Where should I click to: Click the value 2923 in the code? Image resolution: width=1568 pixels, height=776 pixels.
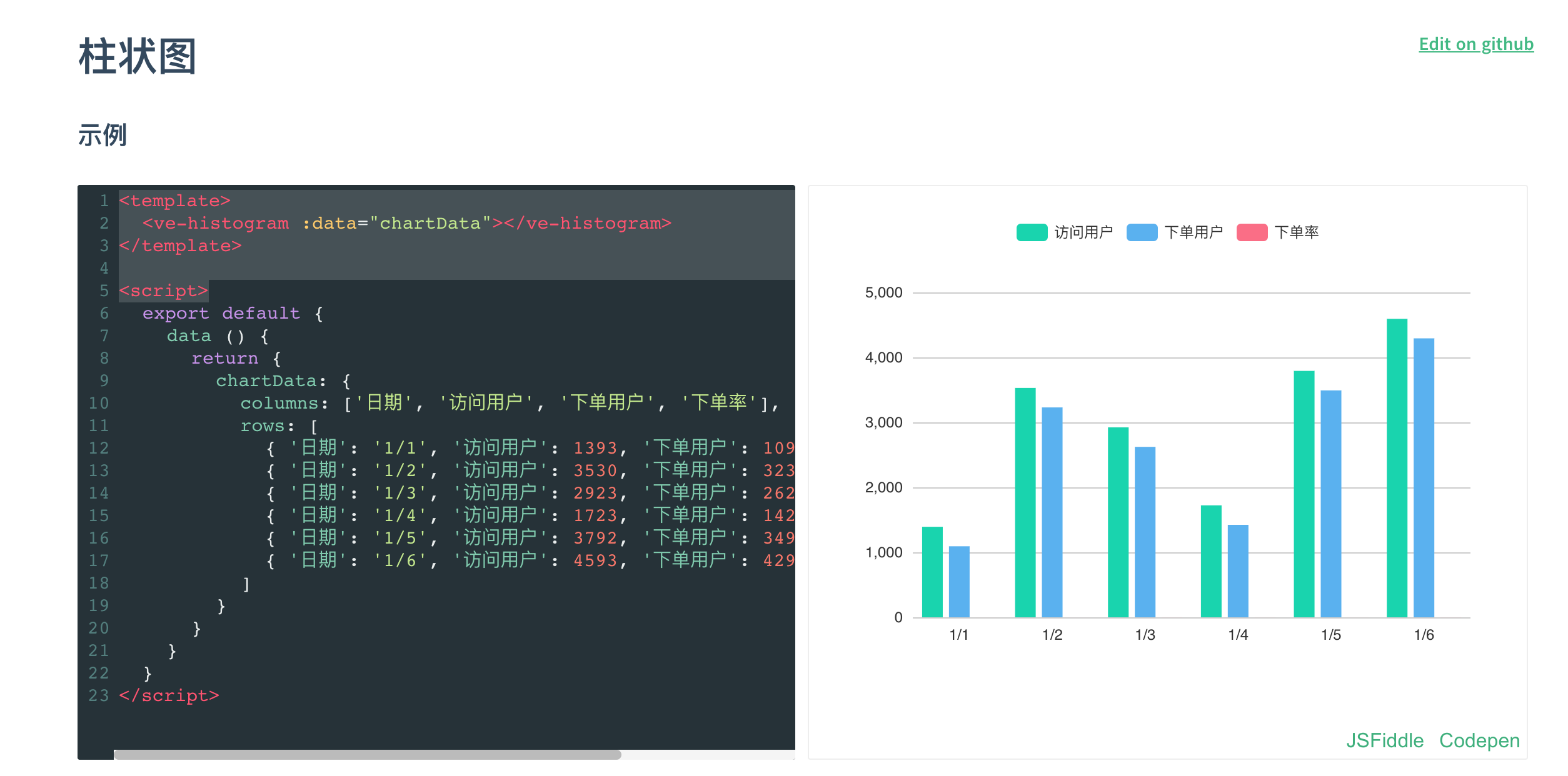pyautogui.click(x=596, y=493)
